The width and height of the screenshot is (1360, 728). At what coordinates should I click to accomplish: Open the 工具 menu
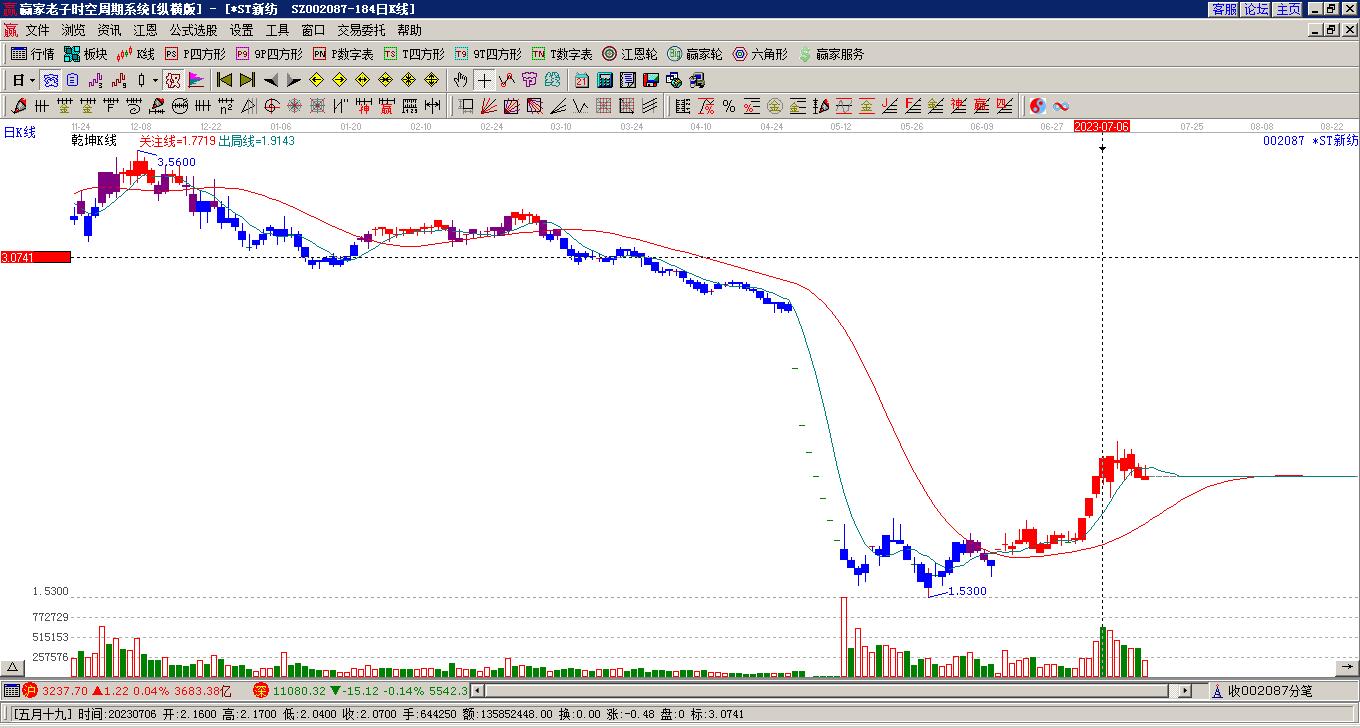(277, 31)
